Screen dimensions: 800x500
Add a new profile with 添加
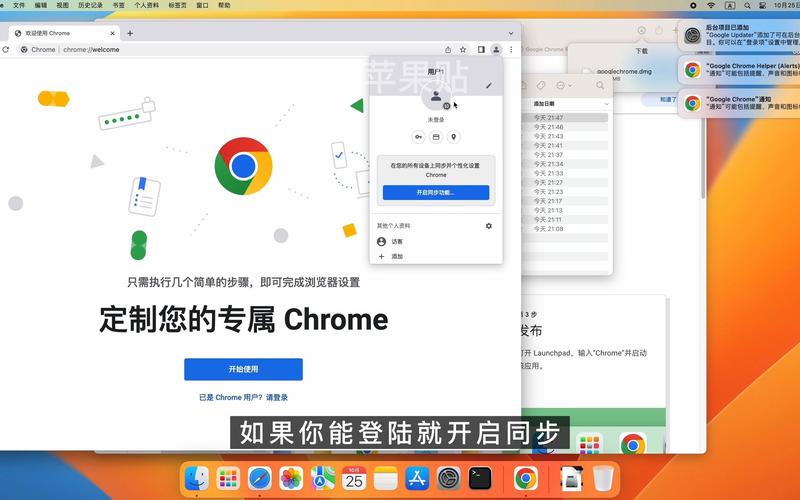[436, 256]
